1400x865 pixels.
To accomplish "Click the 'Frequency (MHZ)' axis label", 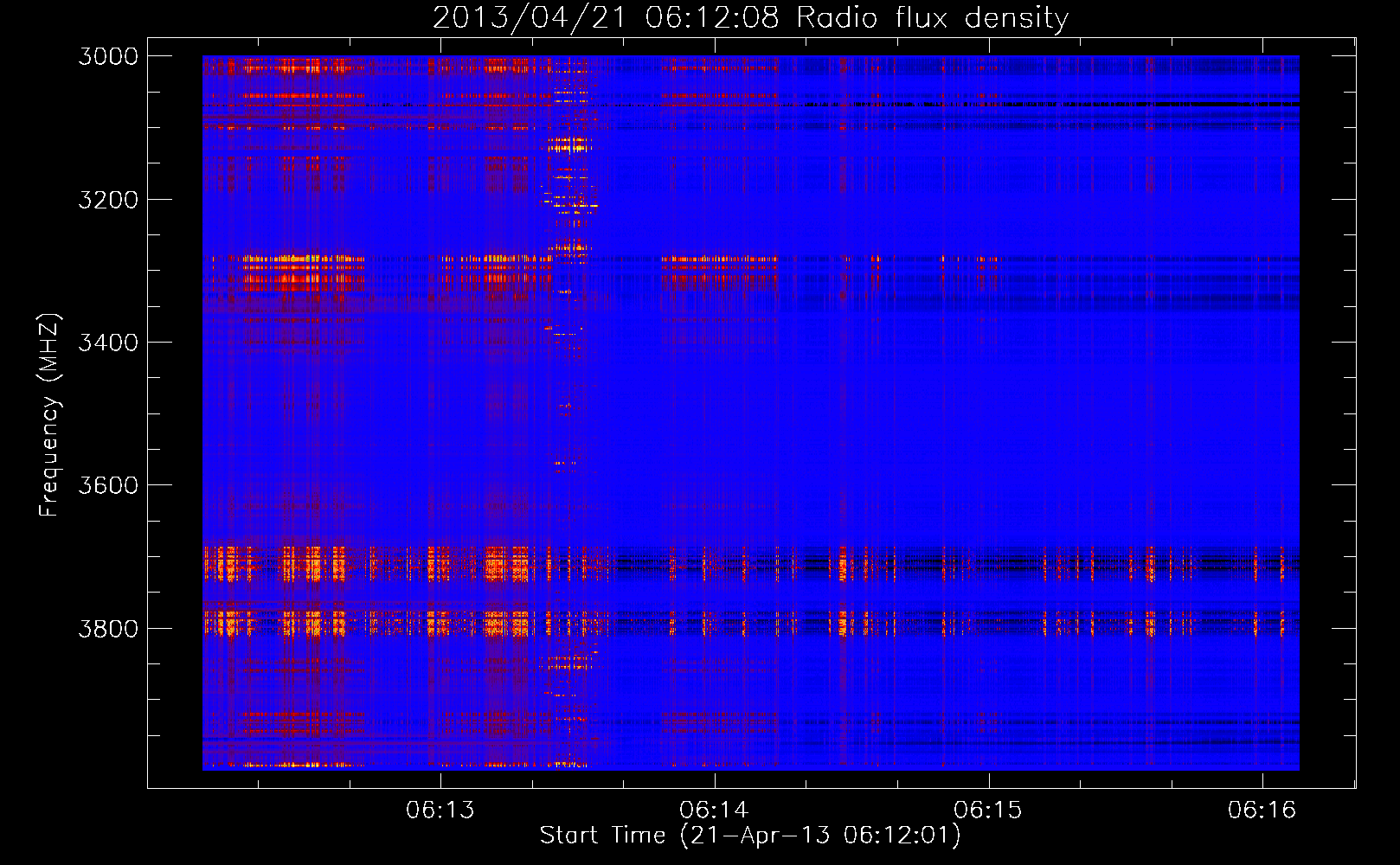I will pos(49,415).
